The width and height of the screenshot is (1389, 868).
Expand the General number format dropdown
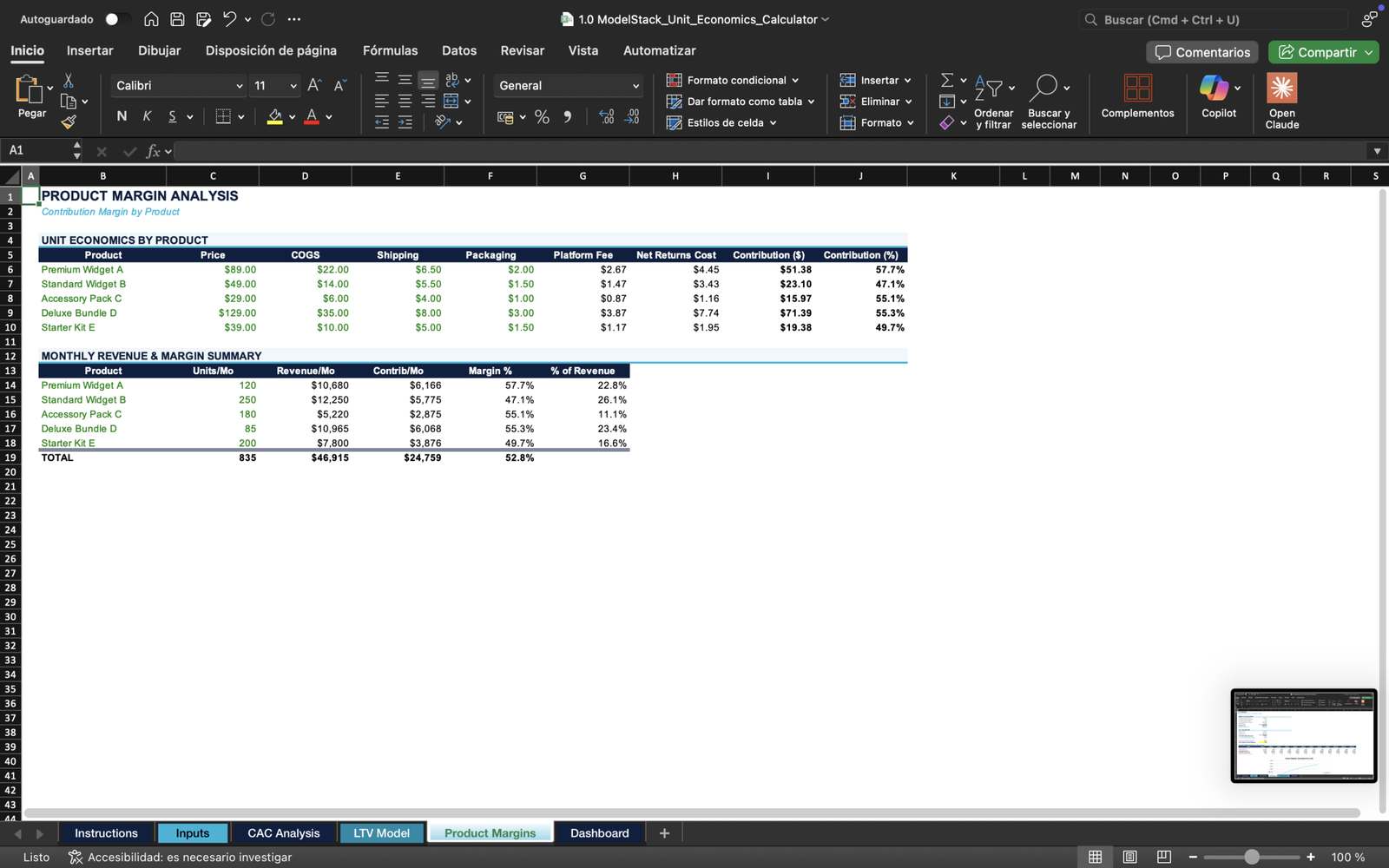tap(569, 86)
